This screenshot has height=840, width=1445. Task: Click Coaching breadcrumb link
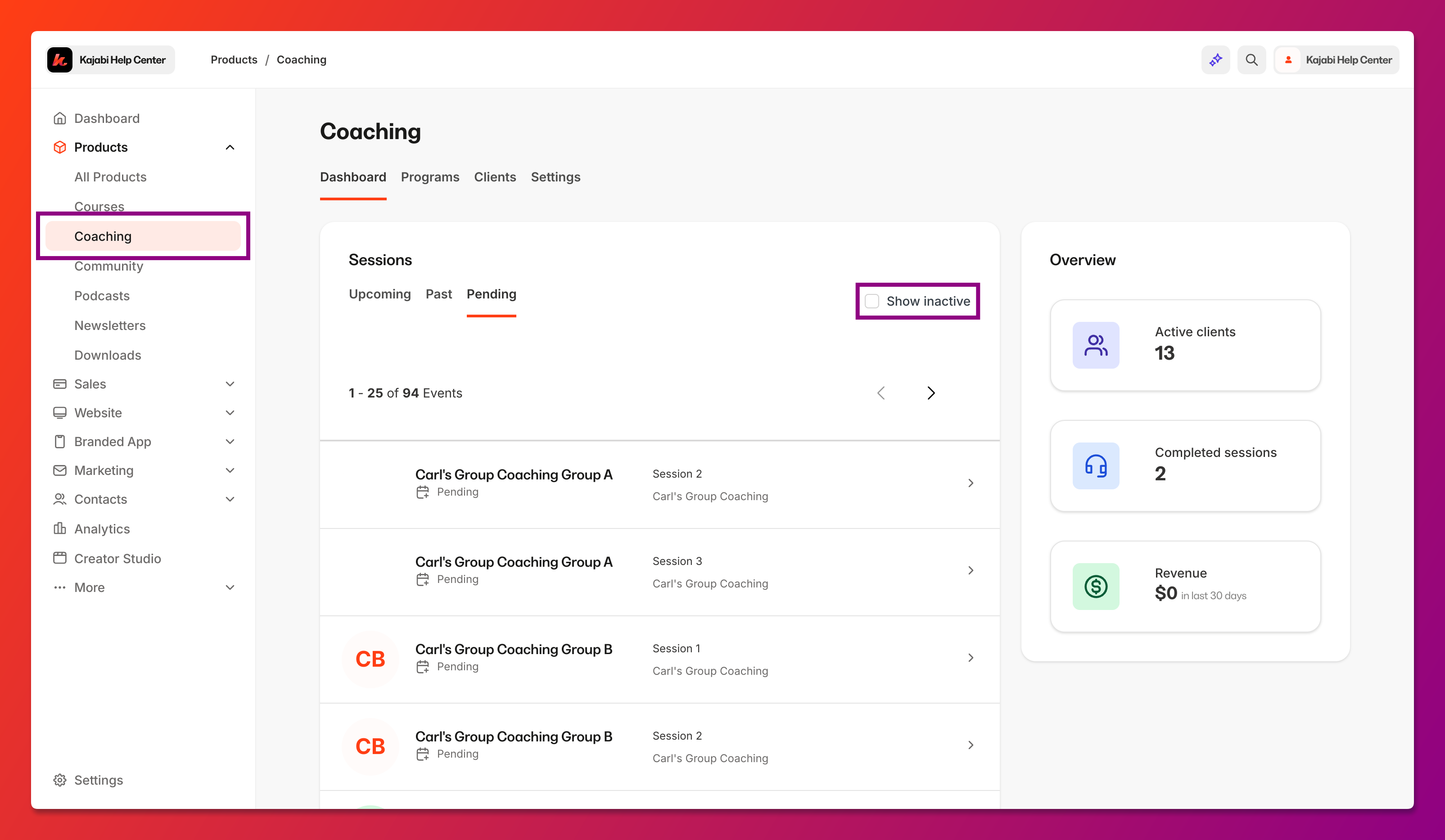301,59
